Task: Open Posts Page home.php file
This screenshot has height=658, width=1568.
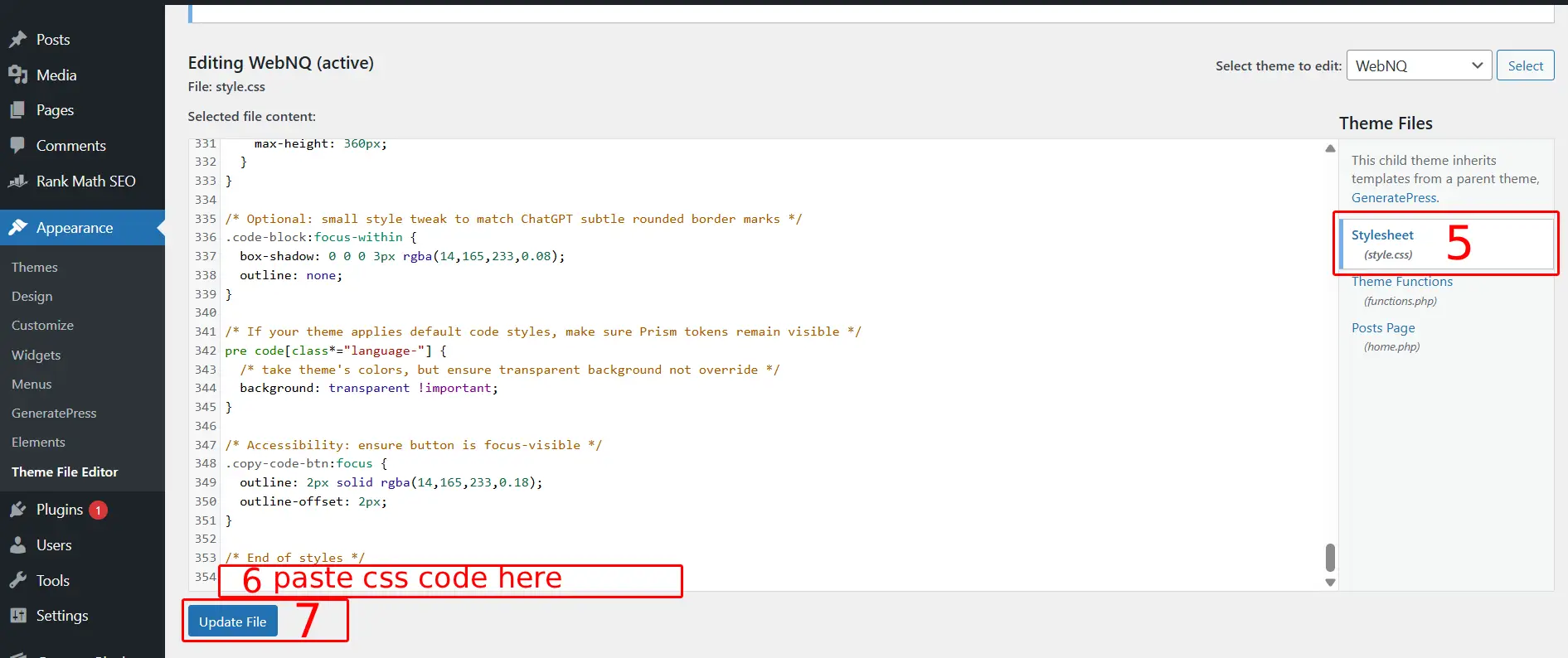Action: tap(1385, 336)
